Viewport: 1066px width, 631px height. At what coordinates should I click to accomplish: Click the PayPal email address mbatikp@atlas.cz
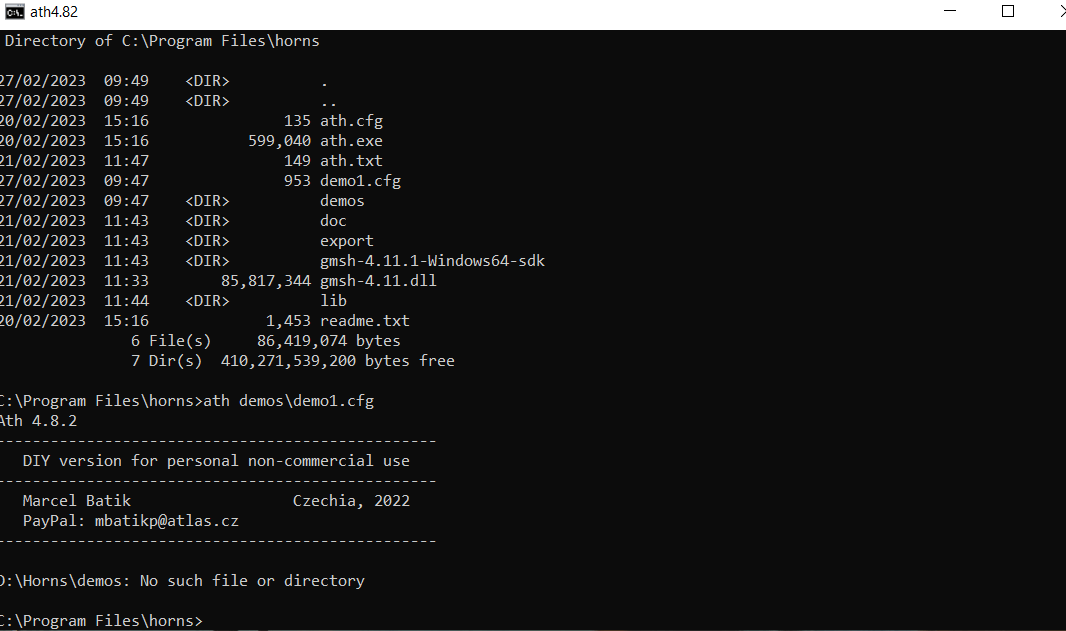(x=167, y=522)
